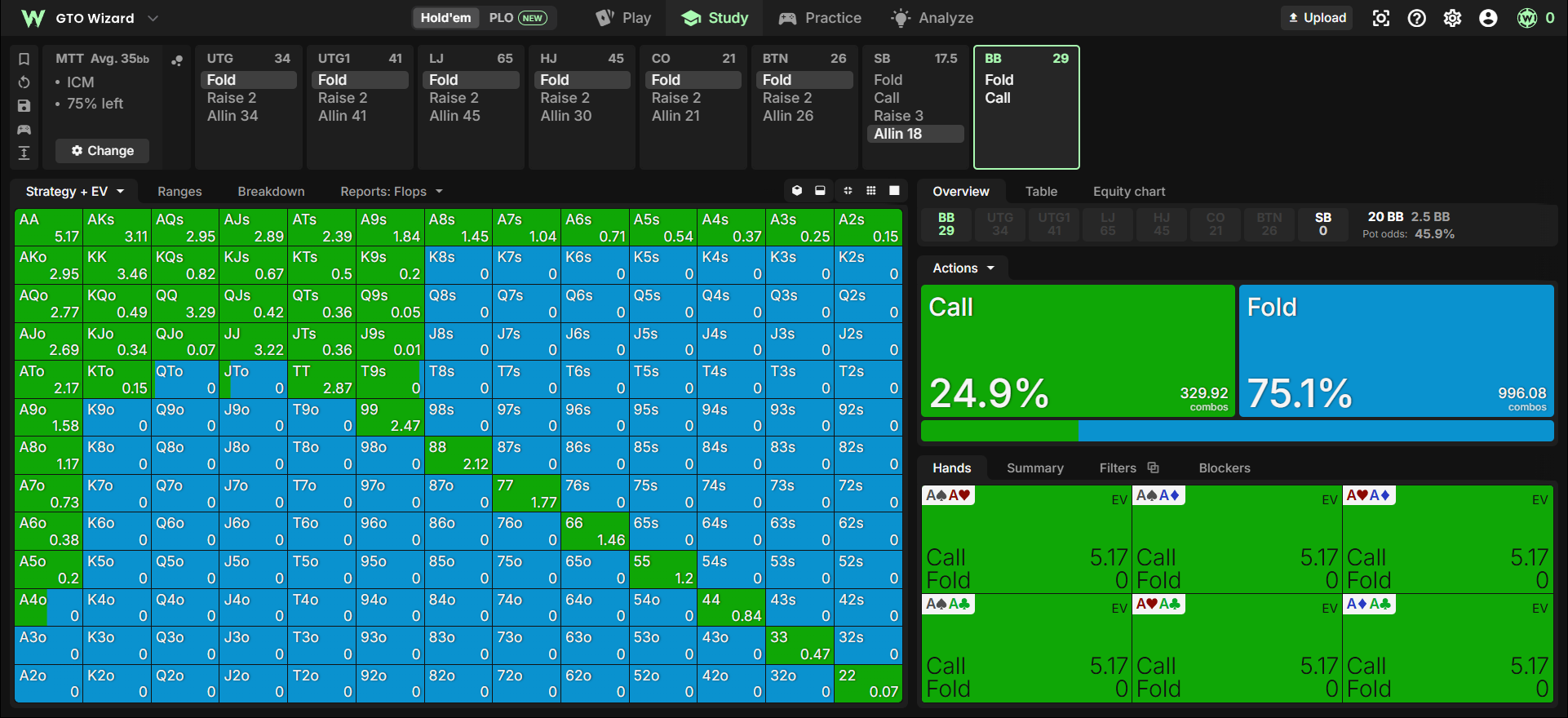
Task: Switch to the Equity chart tab
Action: pyautogui.click(x=1129, y=192)
